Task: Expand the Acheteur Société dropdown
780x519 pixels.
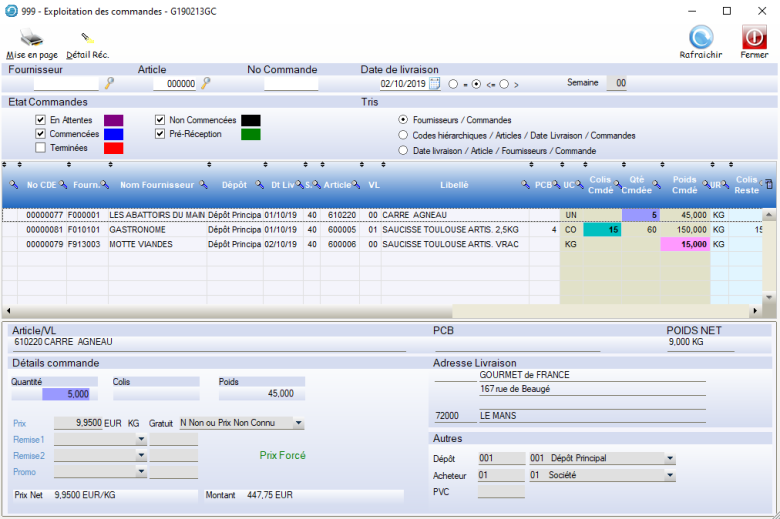Action: tap(668, 475)
